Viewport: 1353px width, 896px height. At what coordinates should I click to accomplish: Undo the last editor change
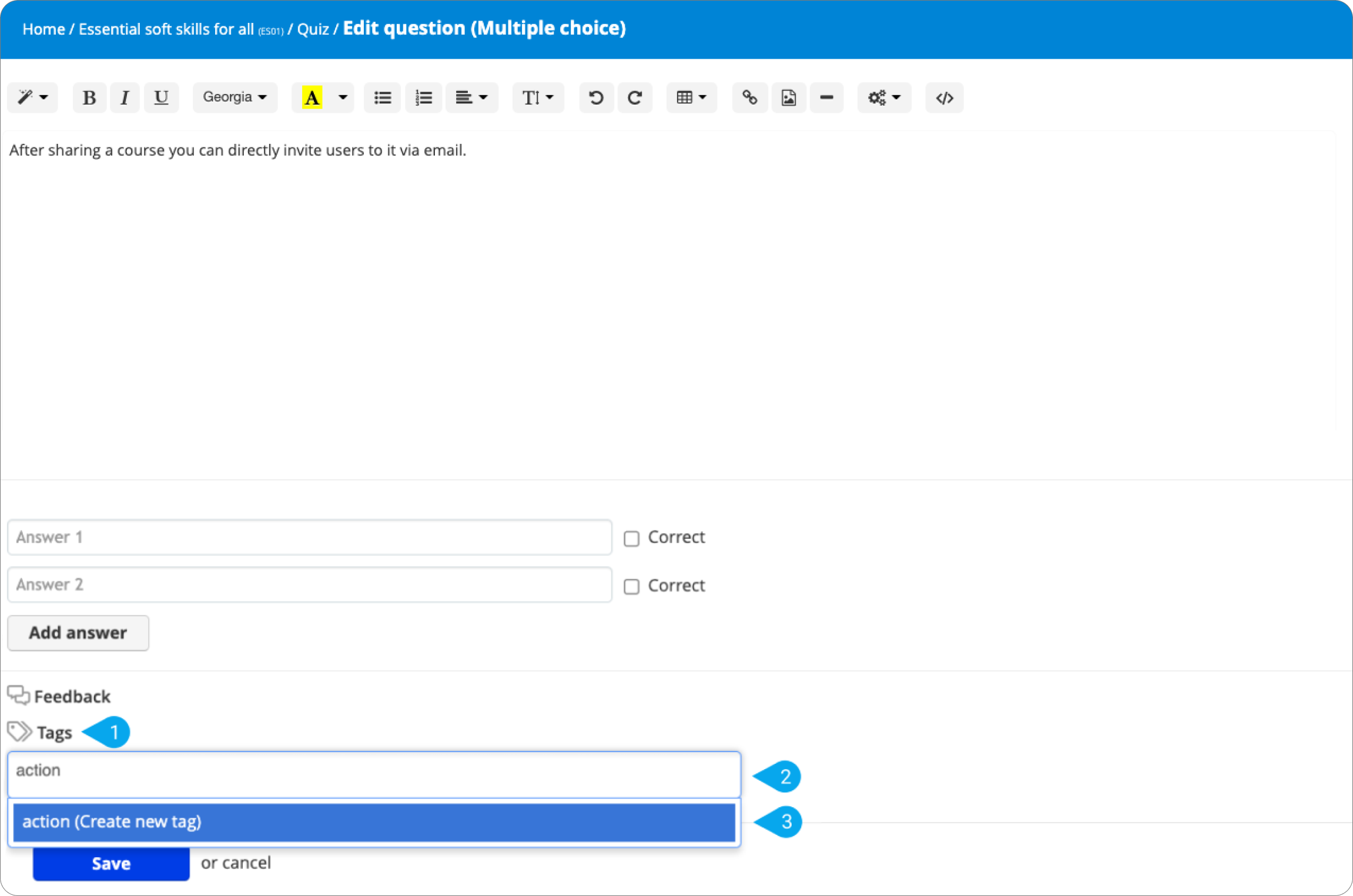point(596,97)
